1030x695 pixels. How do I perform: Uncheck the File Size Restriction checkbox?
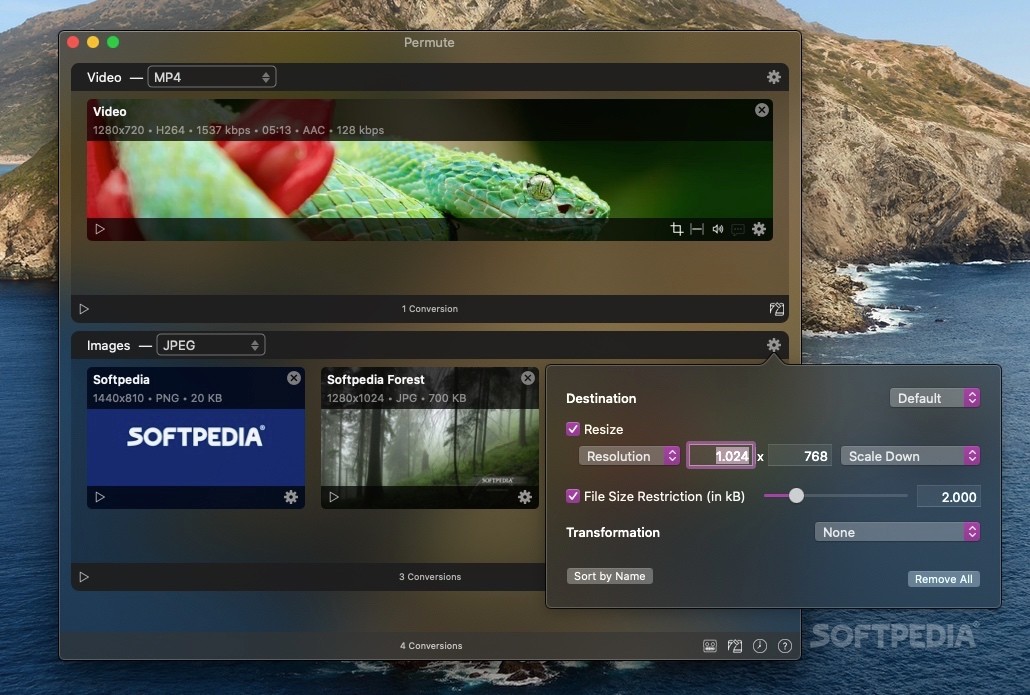(573, 496)
